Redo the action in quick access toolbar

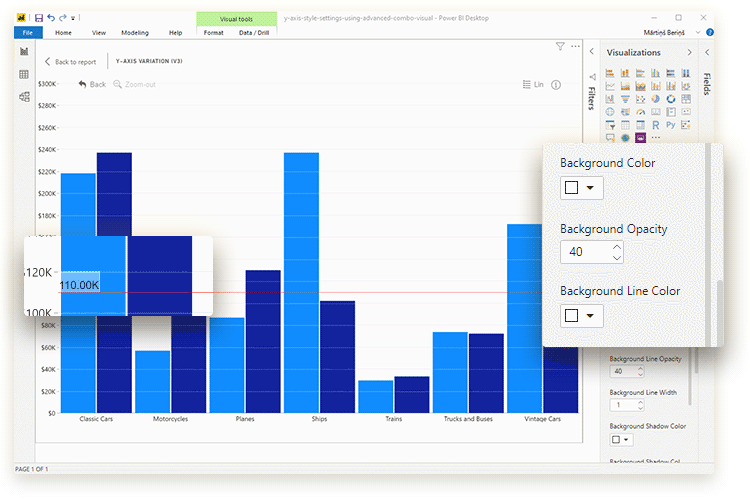coord(63,18)
